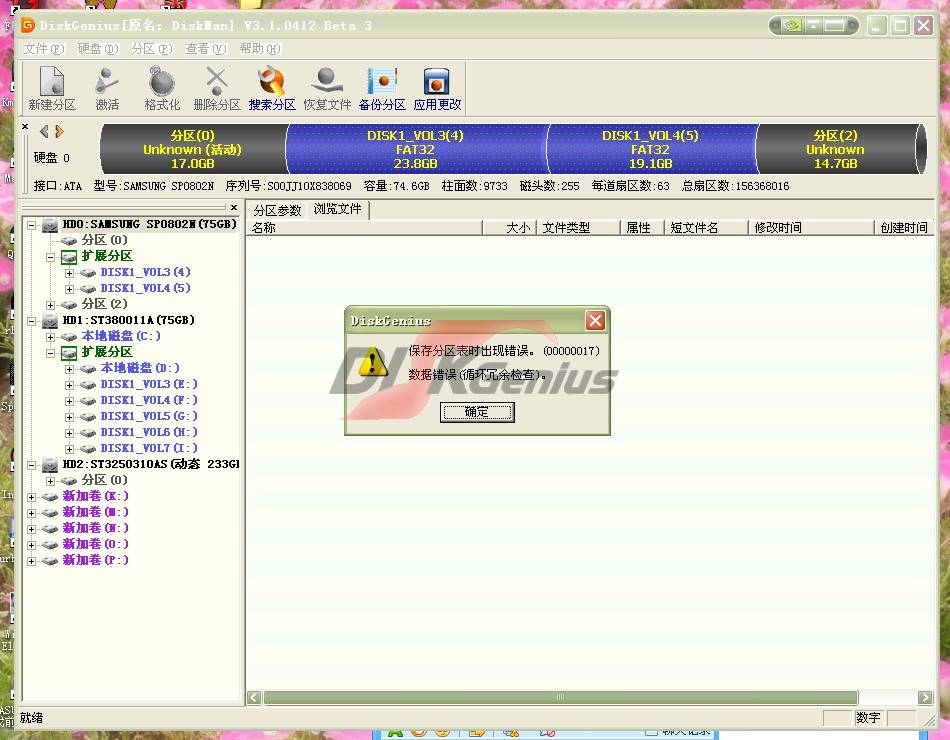Select the 分区(2) Unknown 14.7GB block

pyautogui.click(x=835, y=149)
